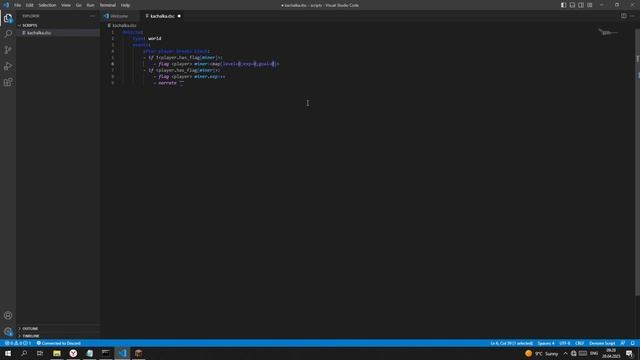Open the Manage gear icon
This screenshot has width=640, height=360.
pyautogui.click(x=8, y=331)
